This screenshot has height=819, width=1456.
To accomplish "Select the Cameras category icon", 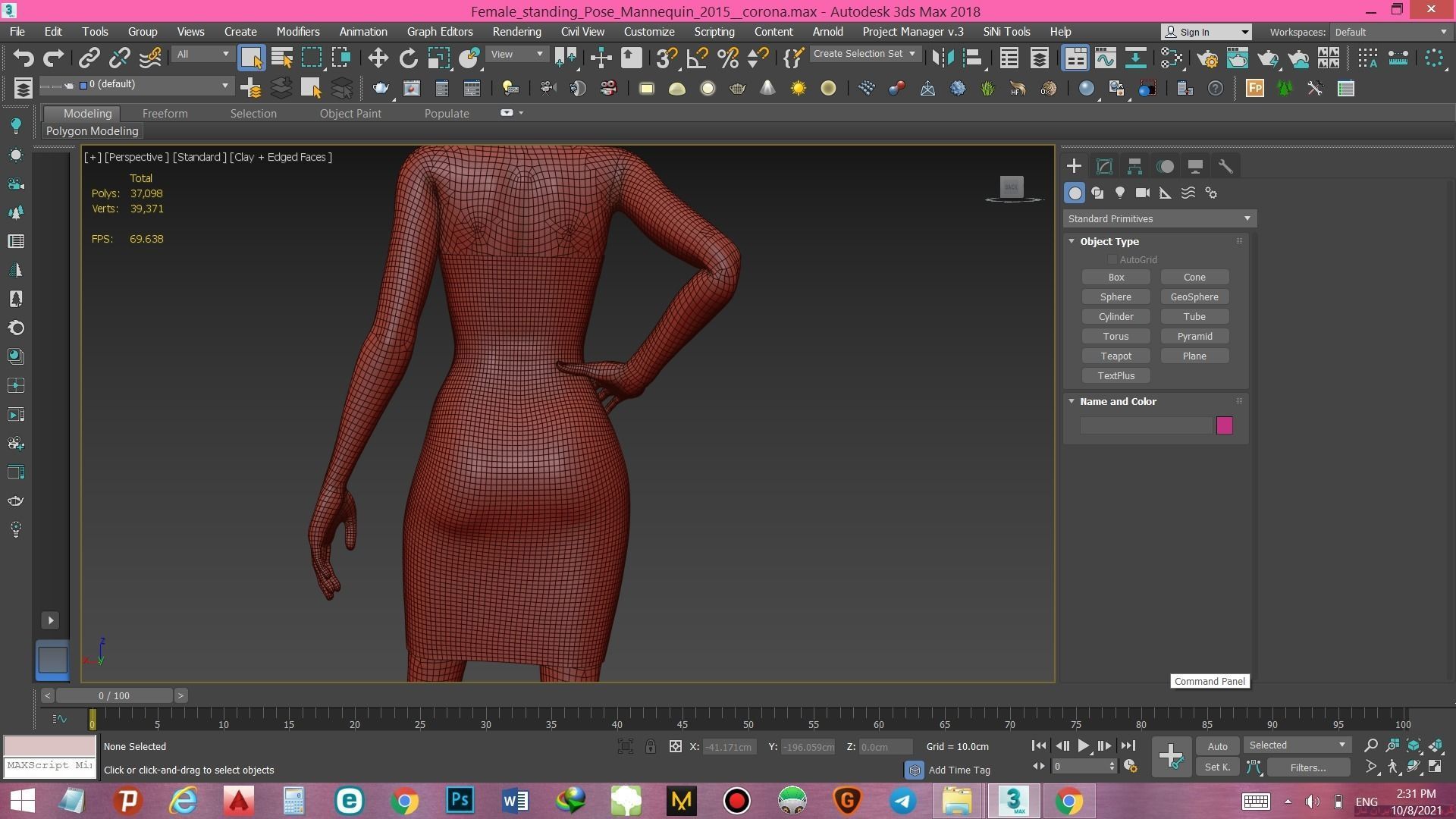I will coord(1143,193).
